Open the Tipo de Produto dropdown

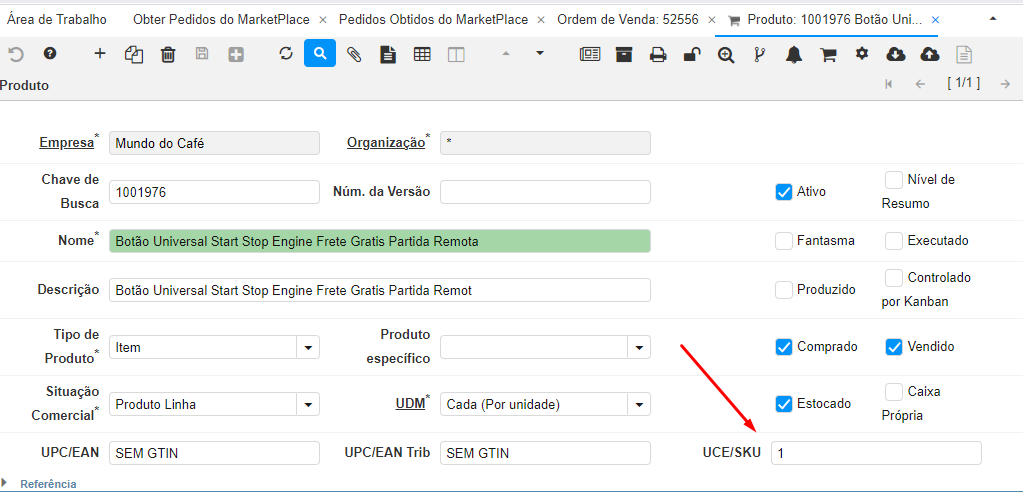[307, 347]
